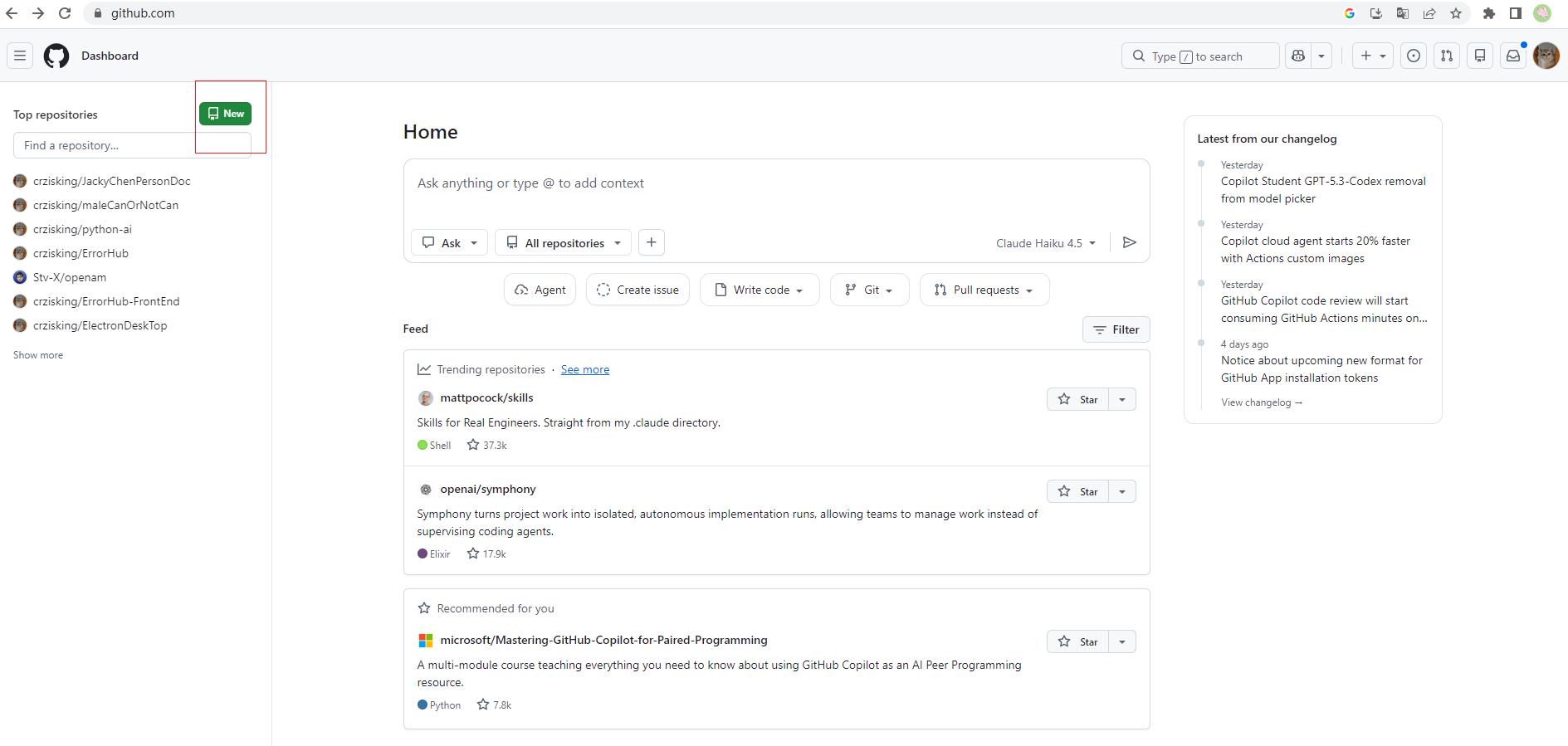Viewport: 1568px width, 746px height.
Task: Select the Create issue quick action
Action: click(637, 290)
